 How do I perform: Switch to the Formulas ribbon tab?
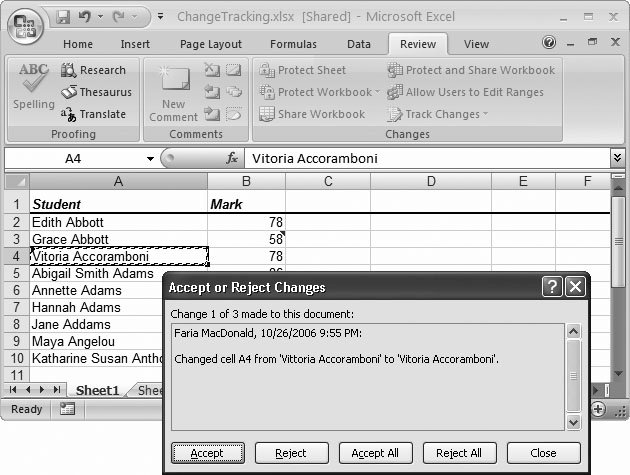[x=292, y=44]
